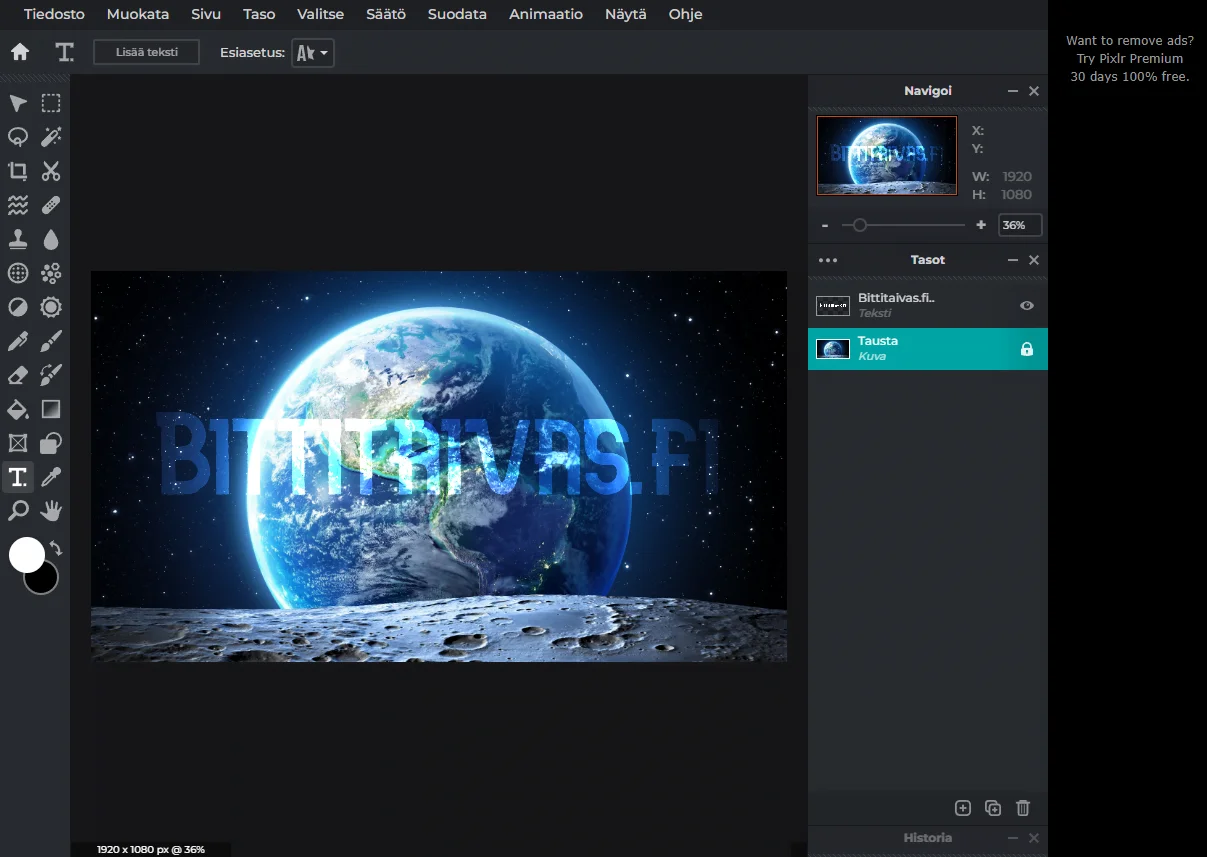Open the Tasot panel options menu

pos(828,260)
